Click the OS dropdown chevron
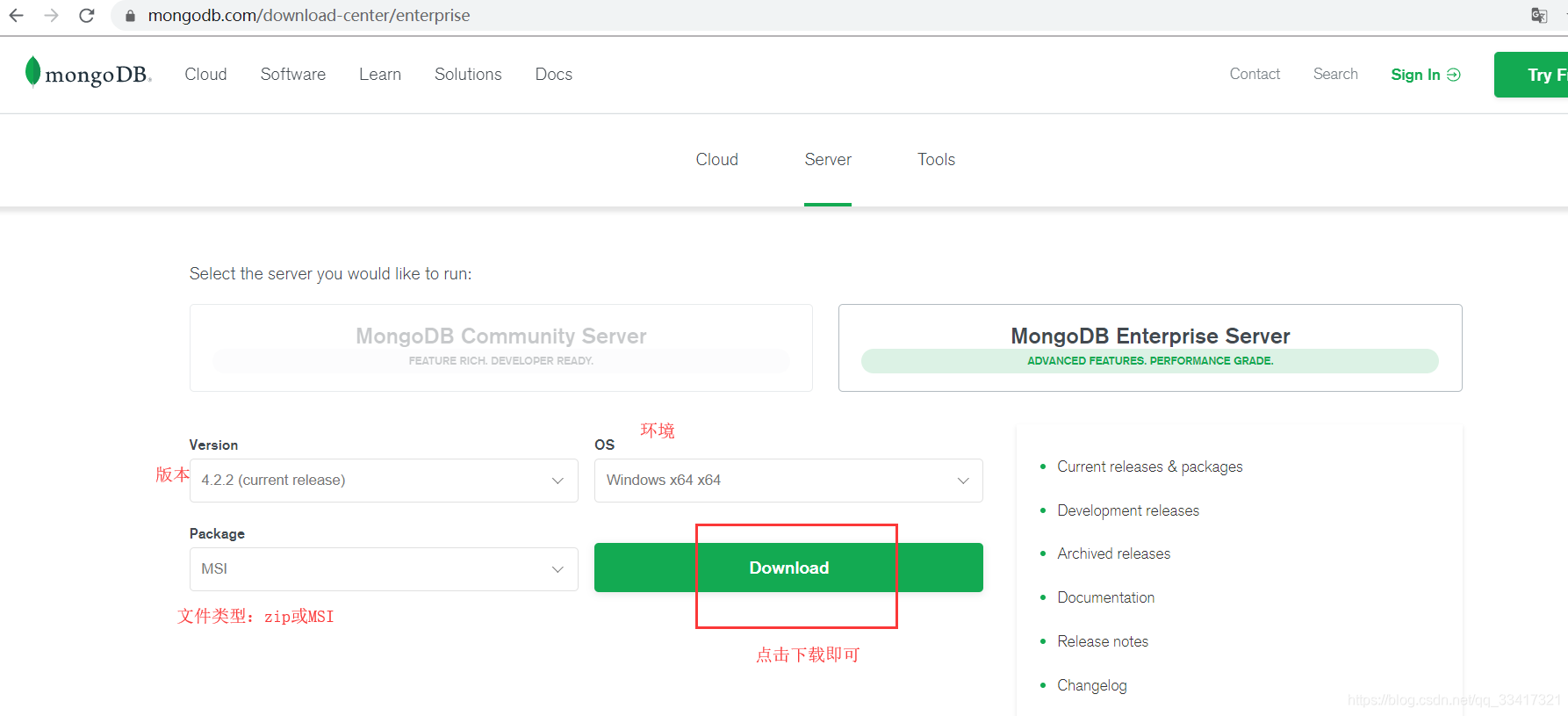 pyautogui.click(x=963, y=481)
